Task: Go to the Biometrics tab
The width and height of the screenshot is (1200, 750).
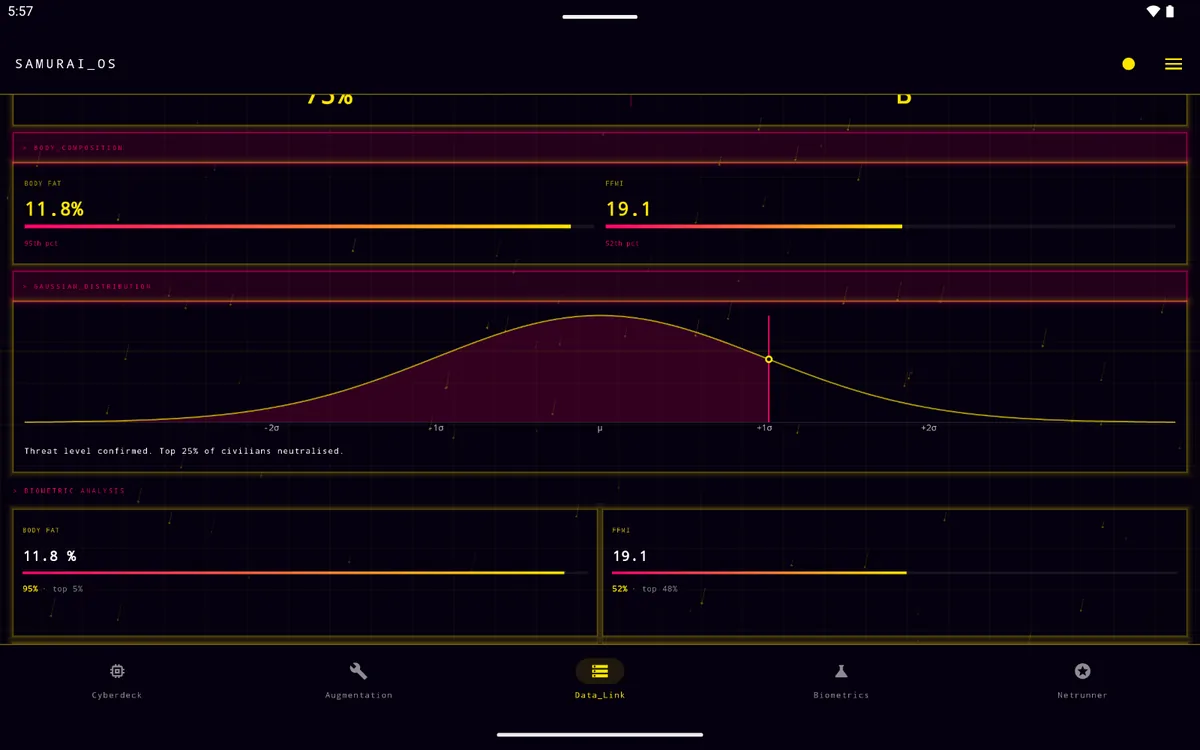Action: [x=841, y=681]
